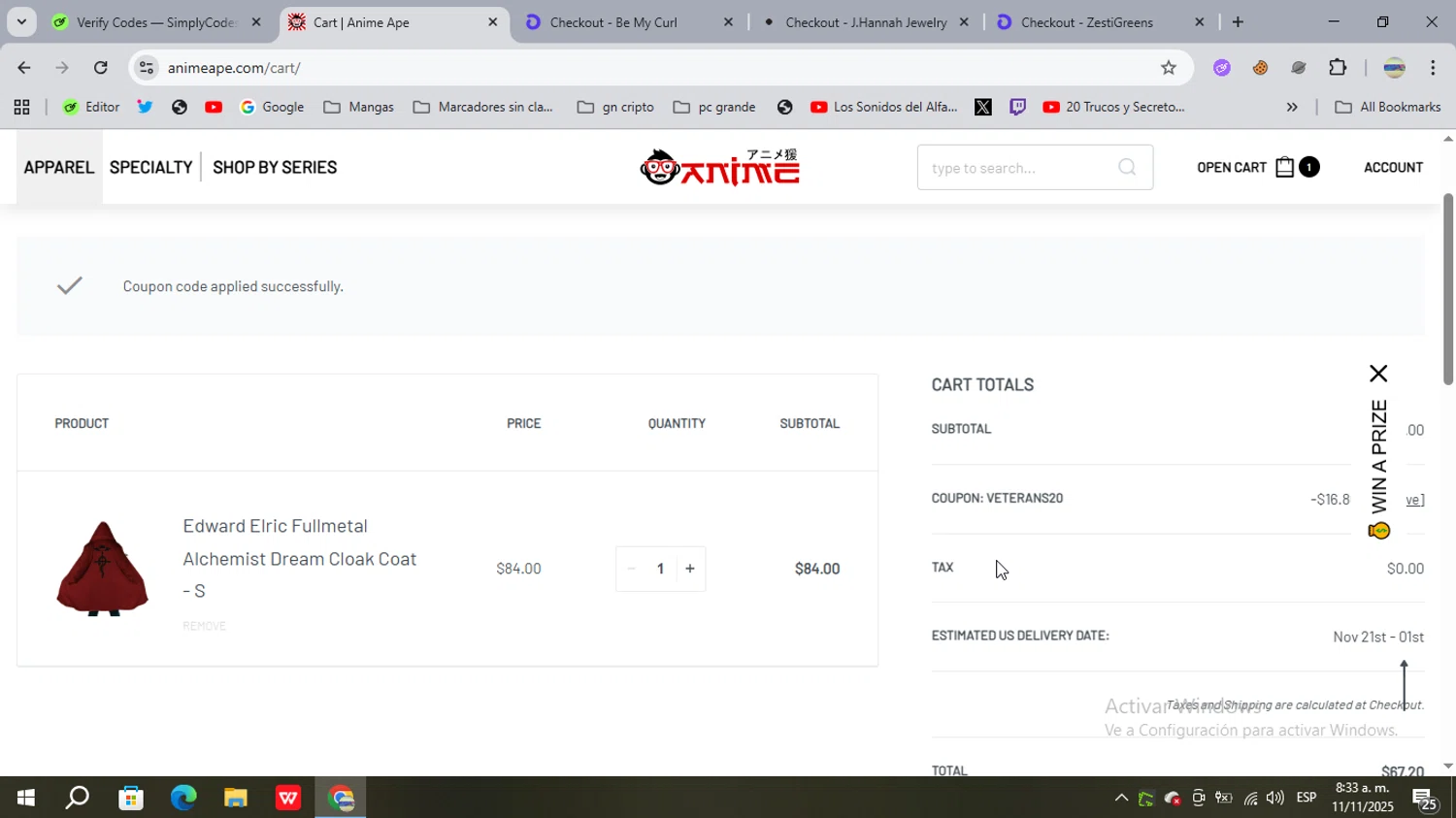Click the address bar URL
The height and width of the screenshot is (818, 1456).
point(234,68)
